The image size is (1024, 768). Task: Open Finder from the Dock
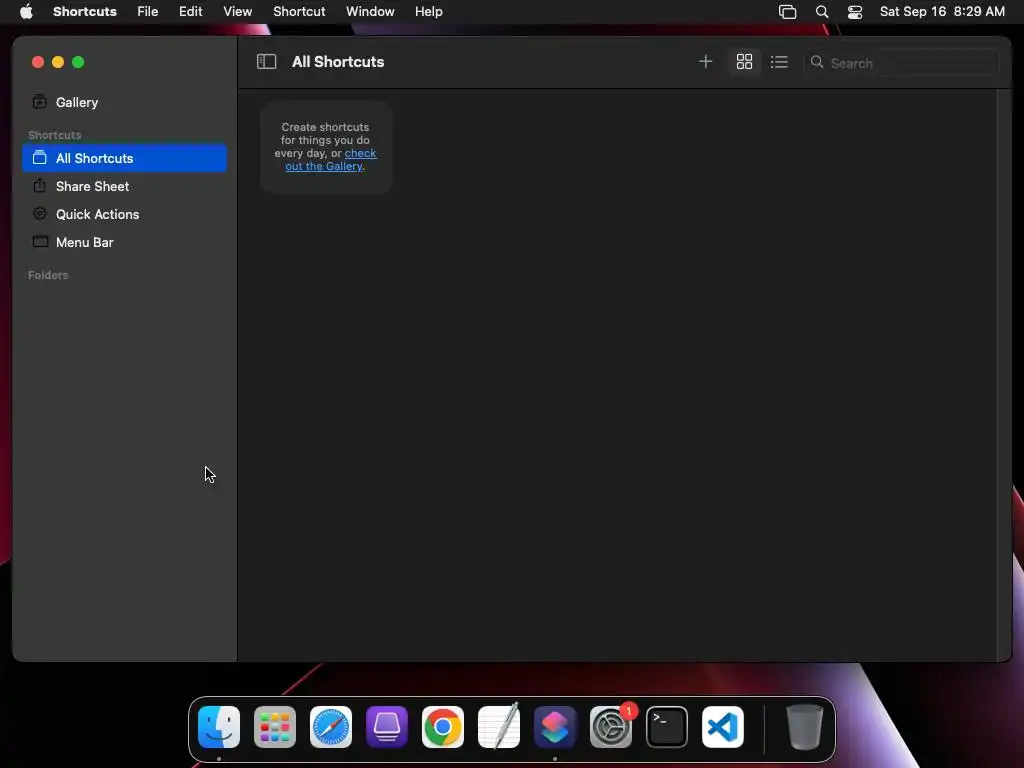tap(219, 727)
